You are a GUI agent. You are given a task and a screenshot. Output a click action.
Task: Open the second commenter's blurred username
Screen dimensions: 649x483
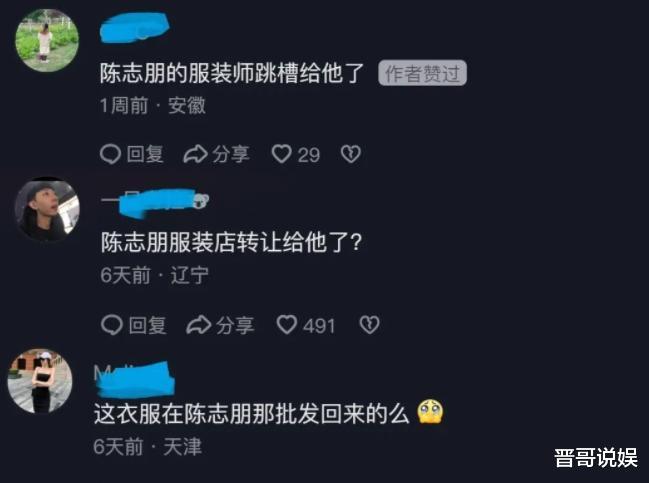click(155, 203)
